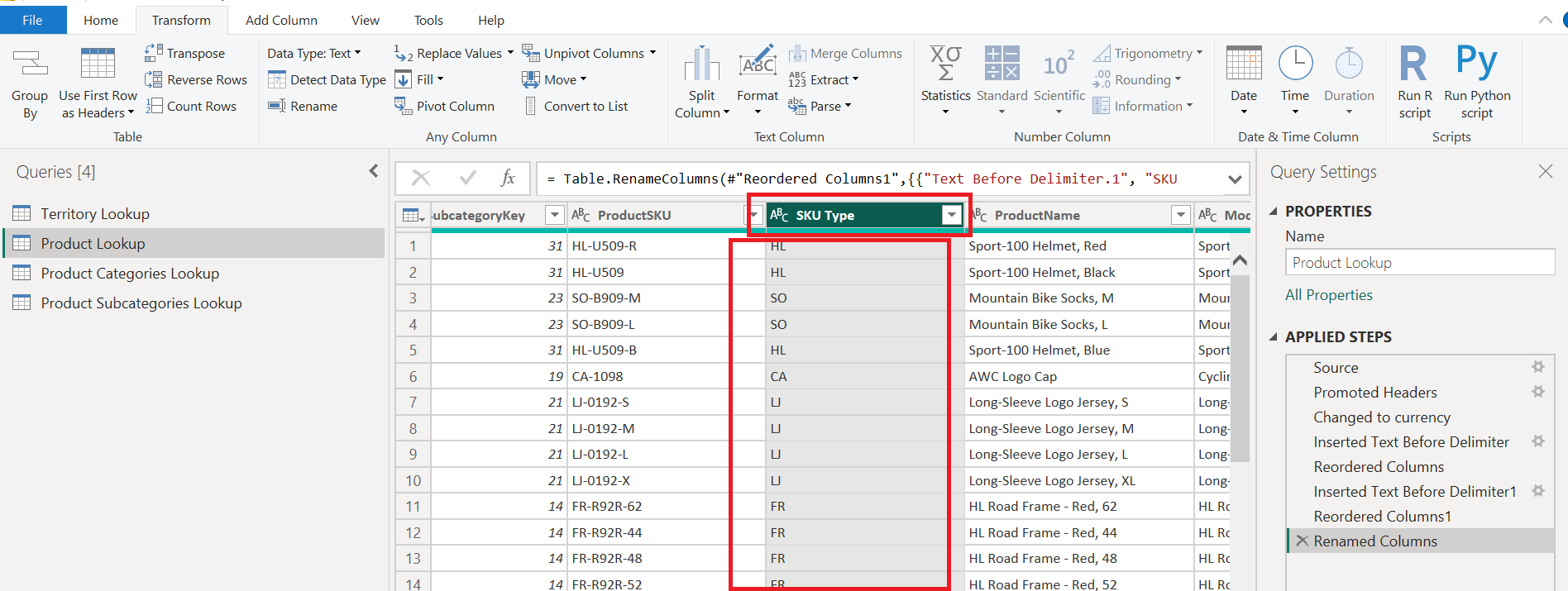Collapse the APPLIED STEPS section
The height and width of the screenshot is (591, 1568).
coord(1274,336)
